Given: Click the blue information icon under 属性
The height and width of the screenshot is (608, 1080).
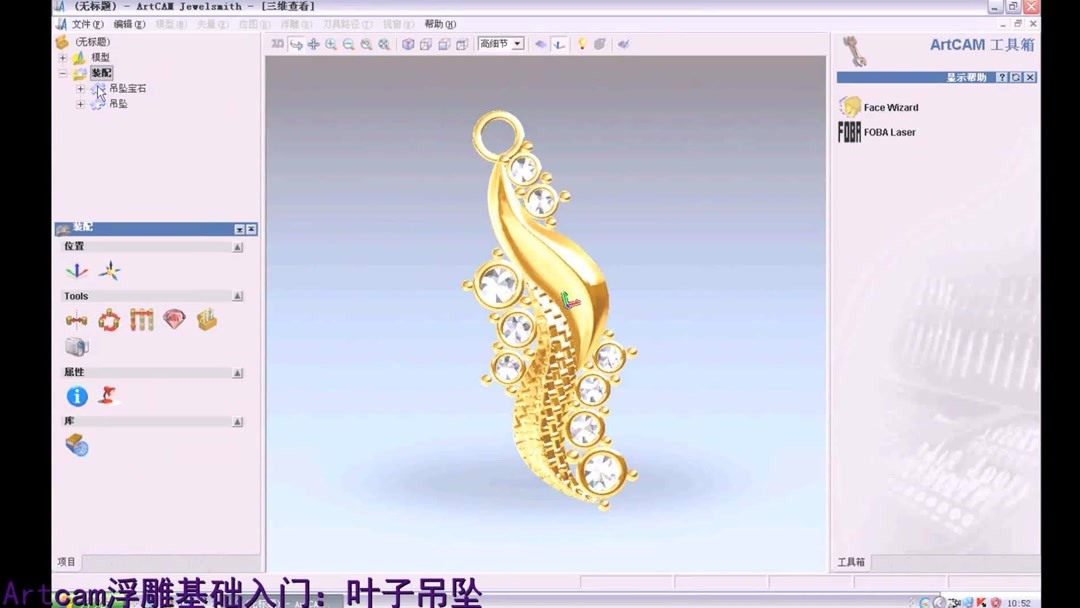Looking at the screenshot, I should (77, 395).
